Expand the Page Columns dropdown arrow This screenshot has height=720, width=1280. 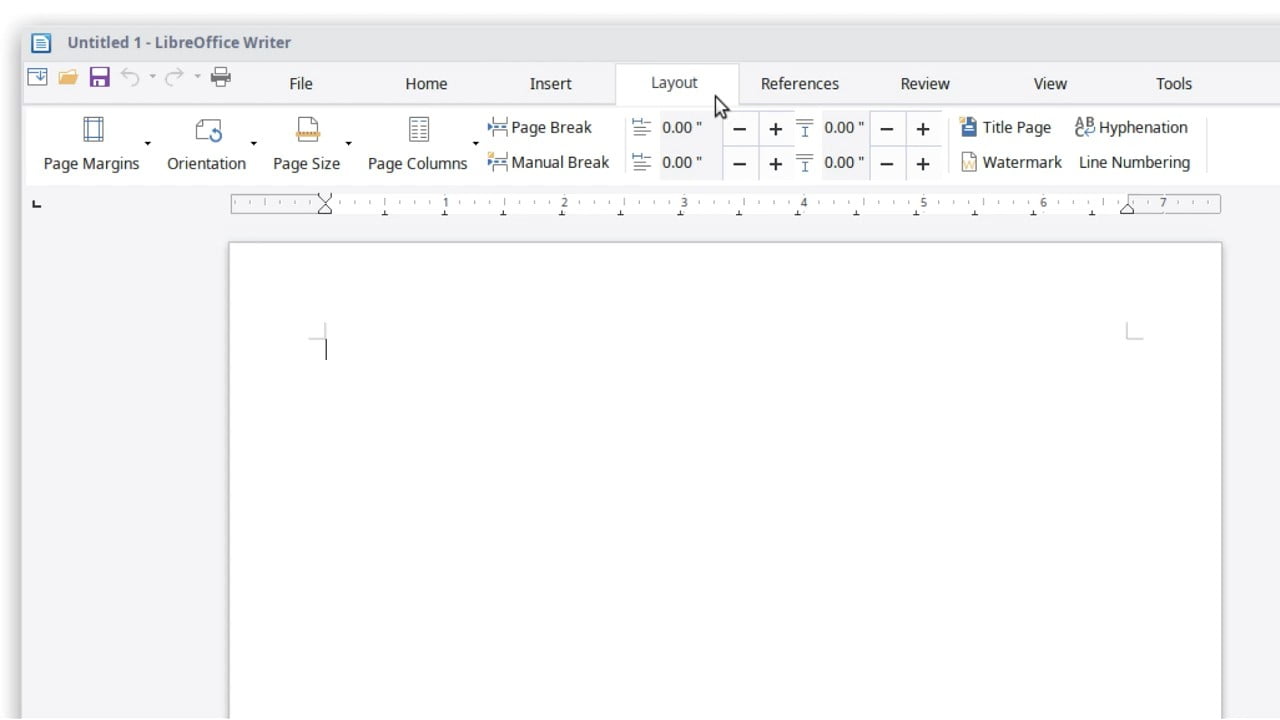(x=476, y=144)
